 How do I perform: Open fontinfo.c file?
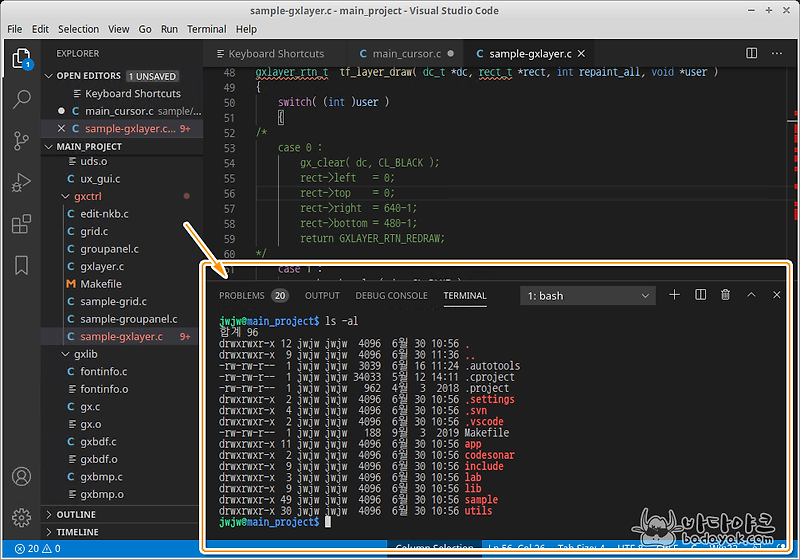(x=104, y=371)
